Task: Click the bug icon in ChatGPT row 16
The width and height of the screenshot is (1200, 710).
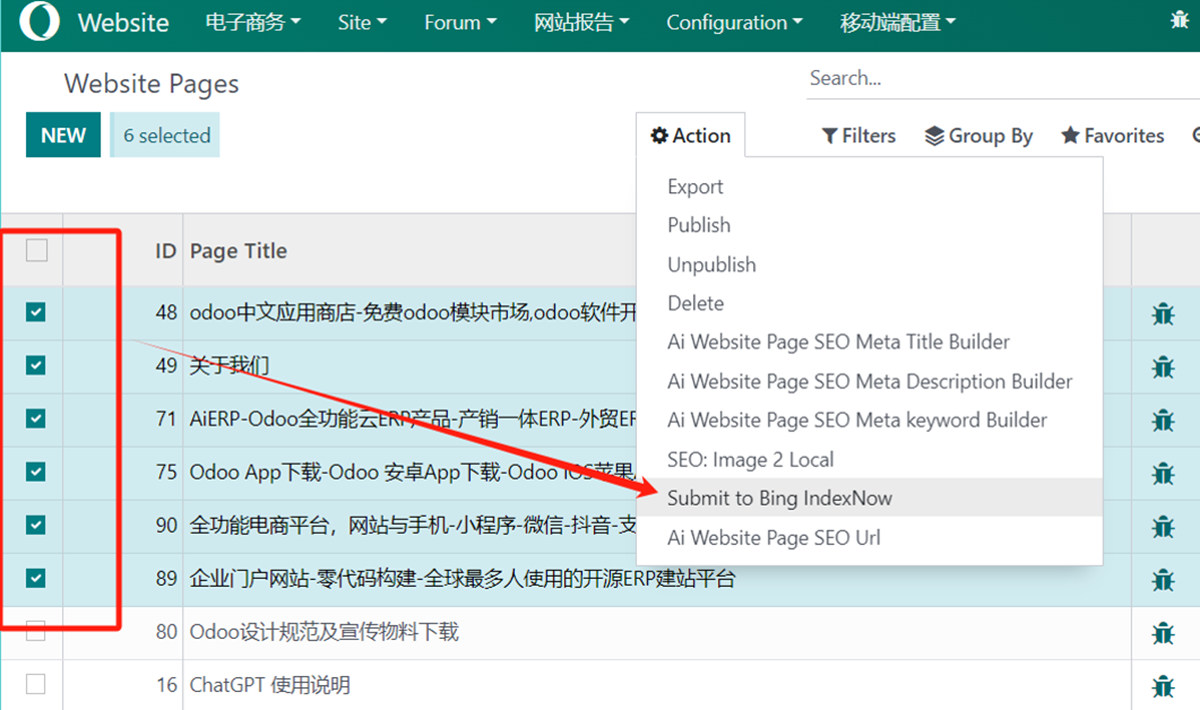Action: click(x=1162, y=686)
